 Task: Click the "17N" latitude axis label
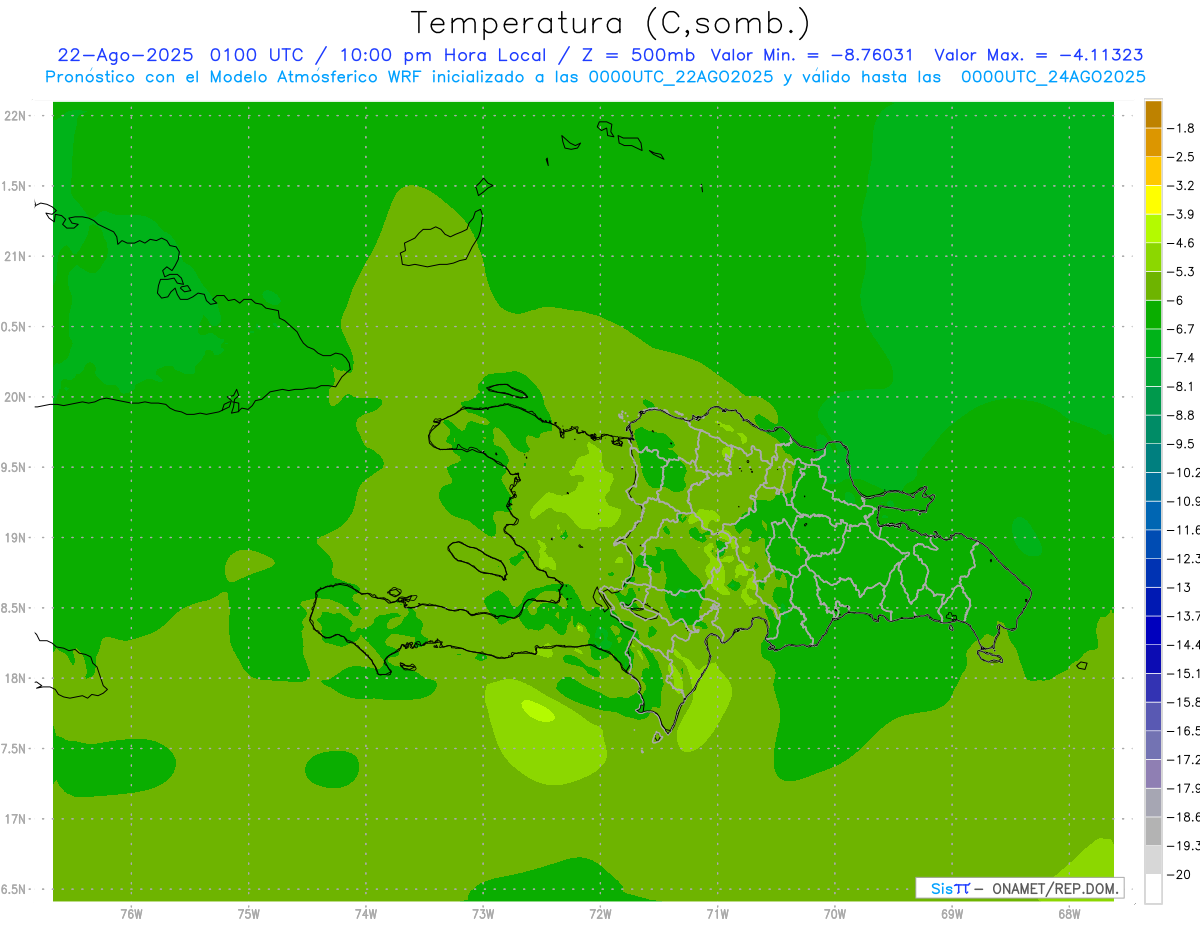tap(16, 819)
